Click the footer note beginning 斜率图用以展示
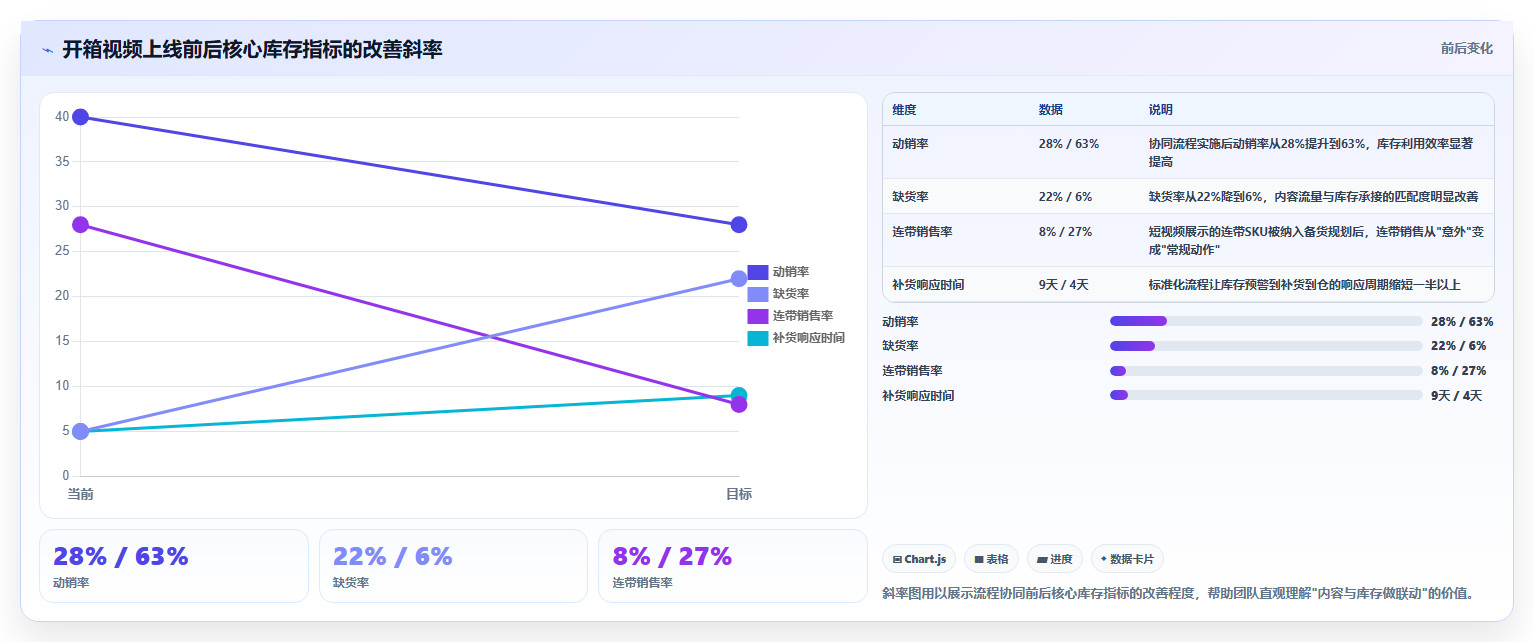Viewport: 1534px width, 642px height. click(1178, 593)
